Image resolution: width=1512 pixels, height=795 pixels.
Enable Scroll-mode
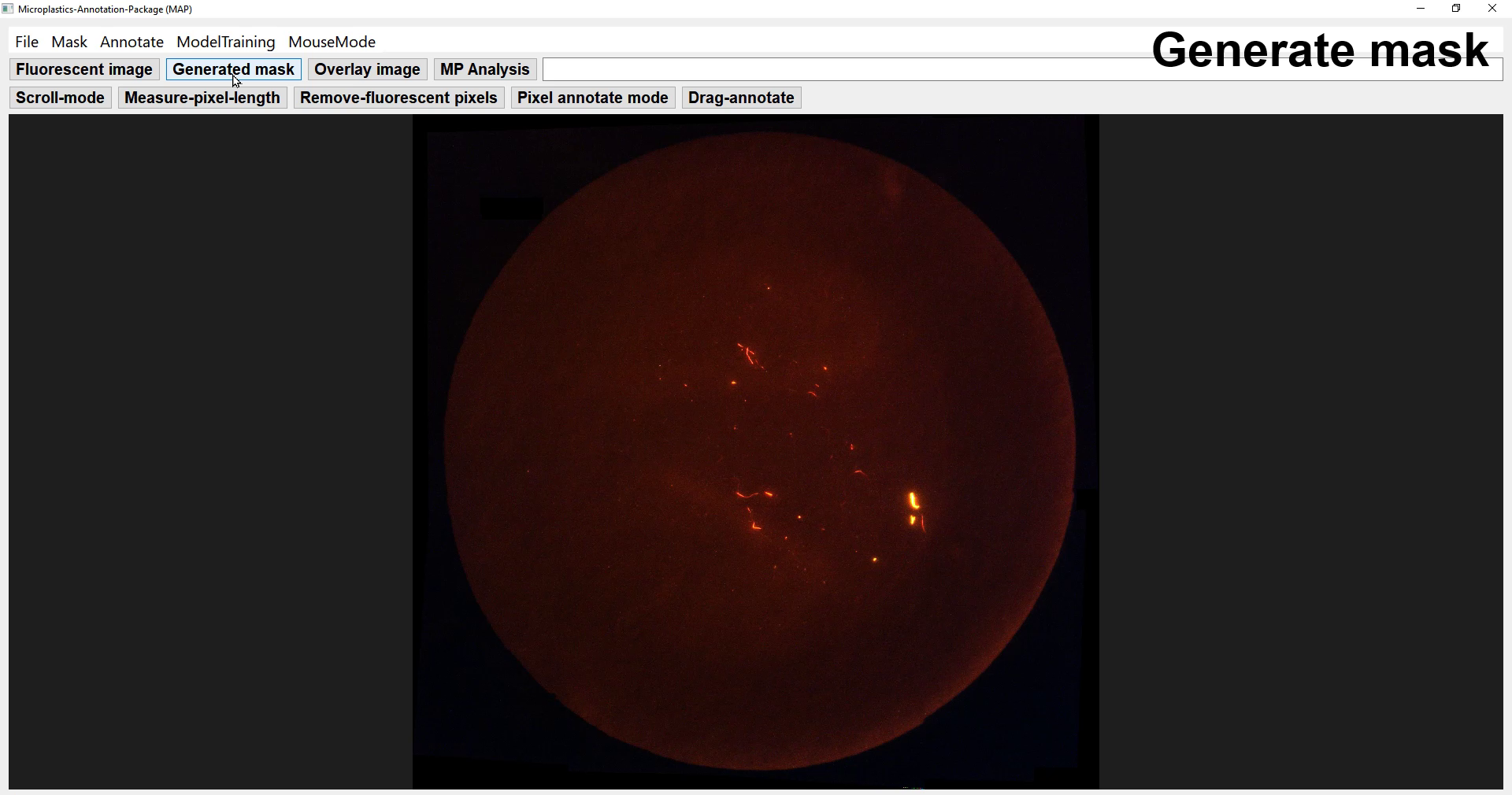coord(59,98)
